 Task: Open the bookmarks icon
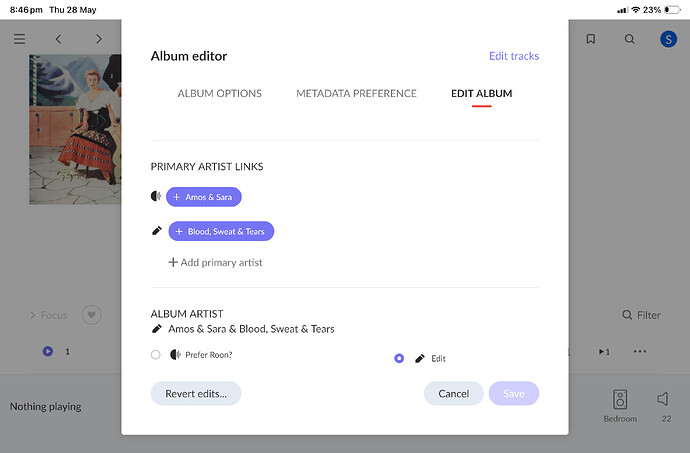coord(591,39)
